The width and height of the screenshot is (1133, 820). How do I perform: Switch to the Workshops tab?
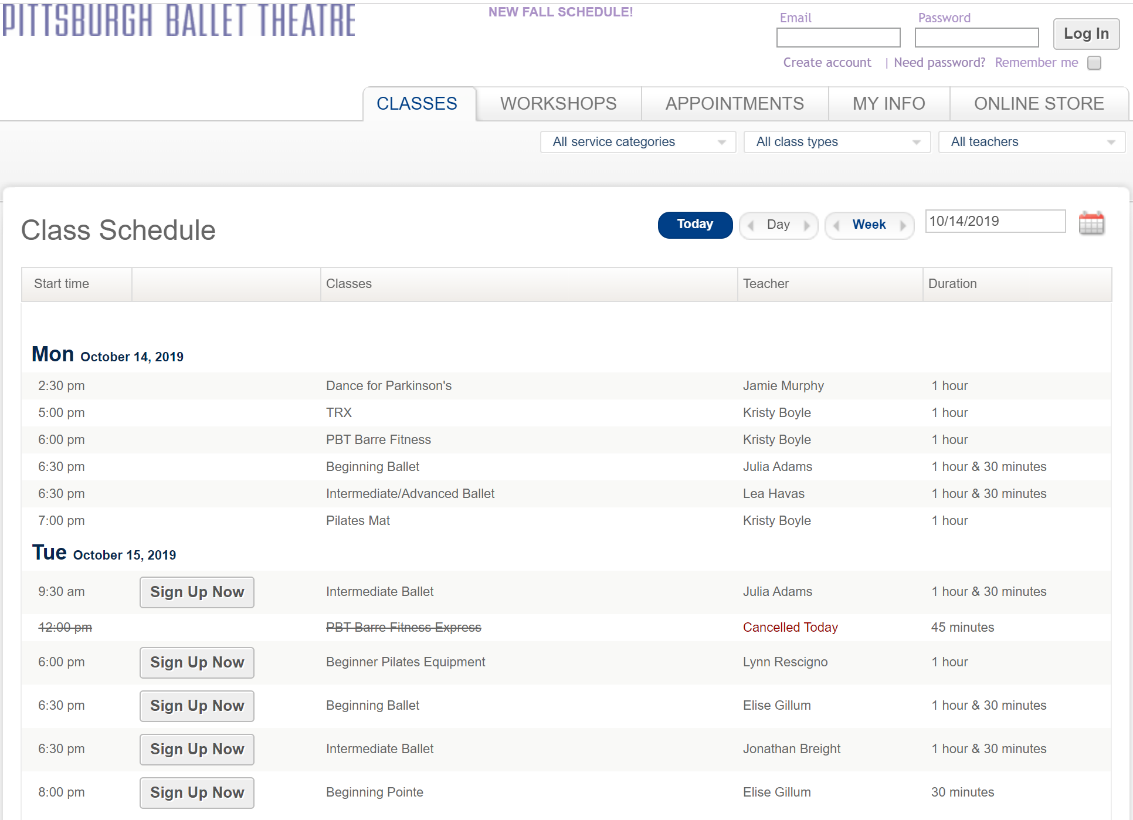(559, 103)
